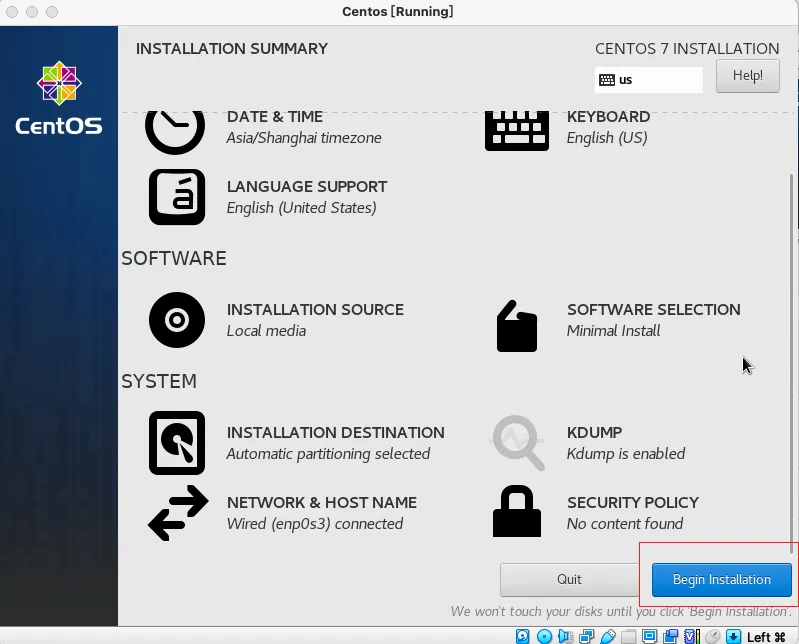Open Kdump magnifier icon
This screenshot has height=644, width=799.
pyautogui.click(x=518, y=442)
